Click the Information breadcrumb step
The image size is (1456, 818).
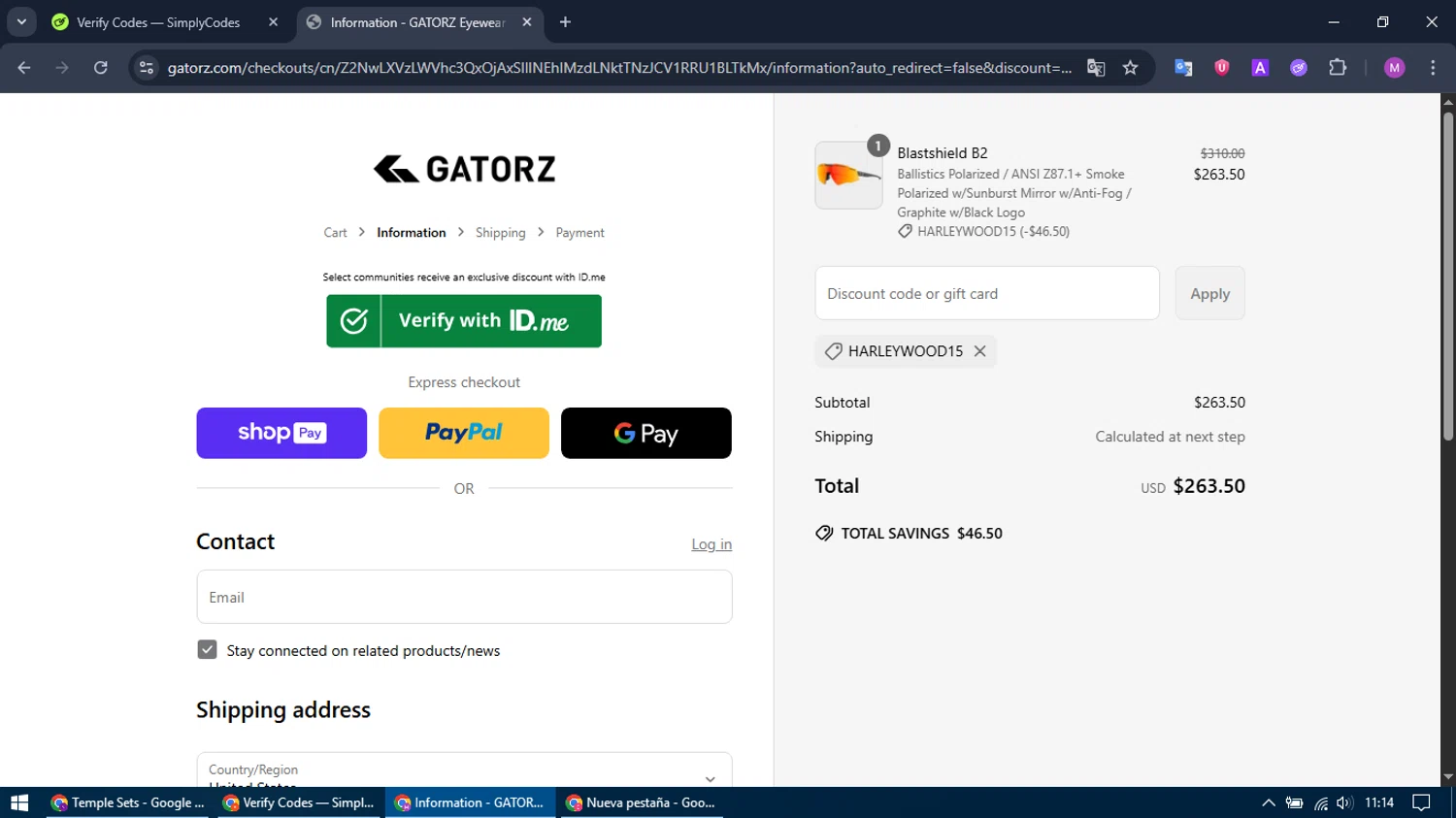(x=412, y=233)
